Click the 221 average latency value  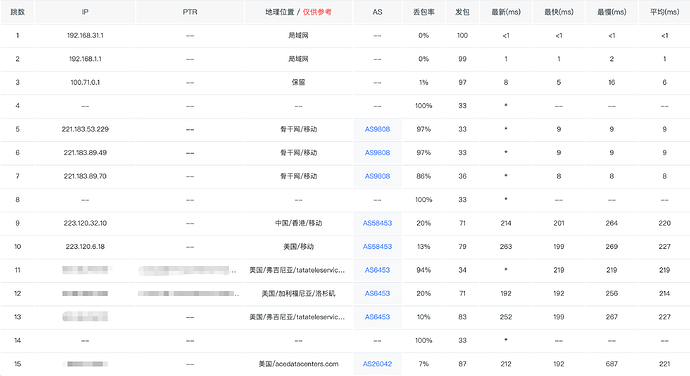pos(664,364)
